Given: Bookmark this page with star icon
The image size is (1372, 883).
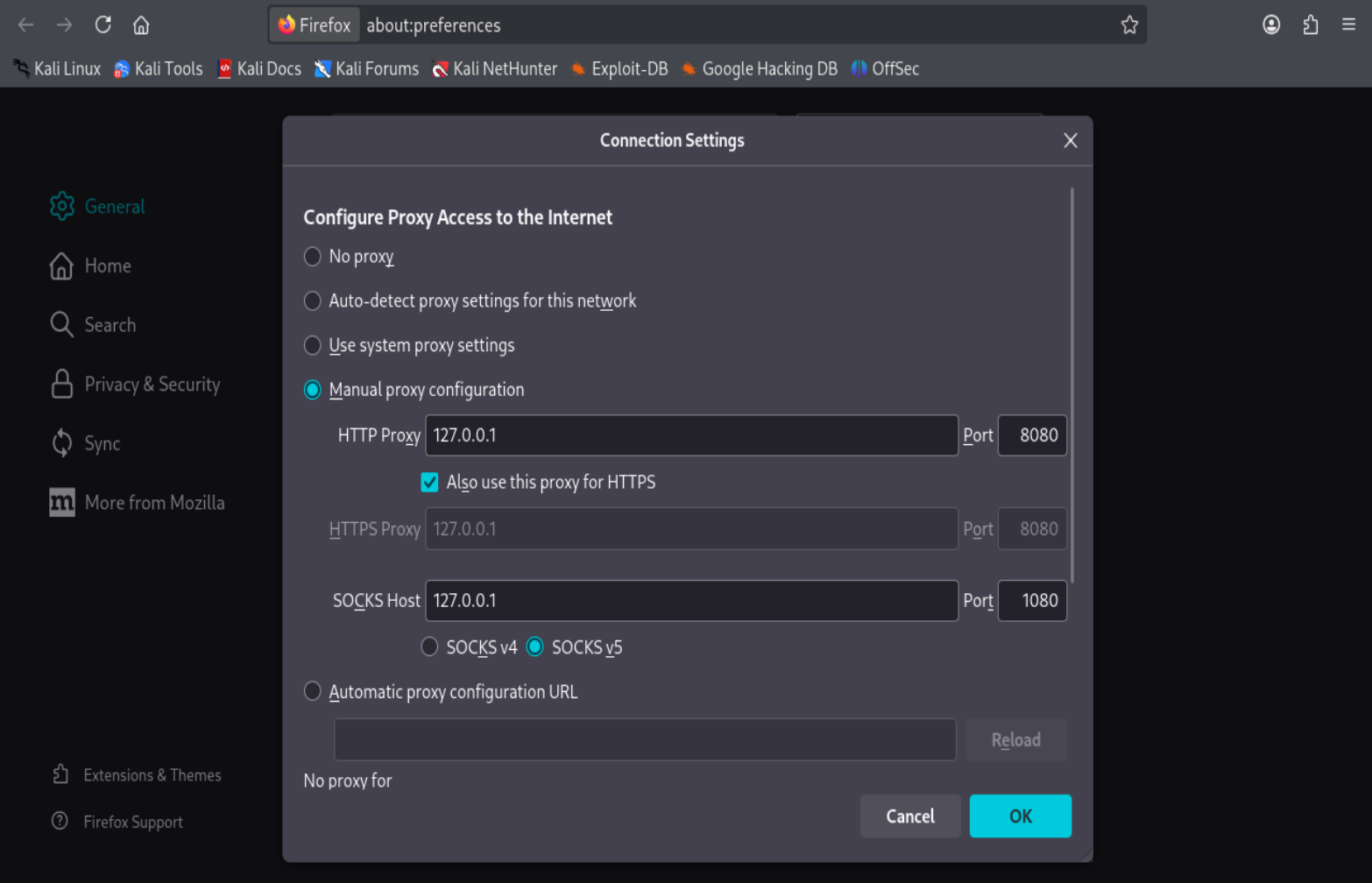Looking at the screenshot, I should pos(1129,25).
